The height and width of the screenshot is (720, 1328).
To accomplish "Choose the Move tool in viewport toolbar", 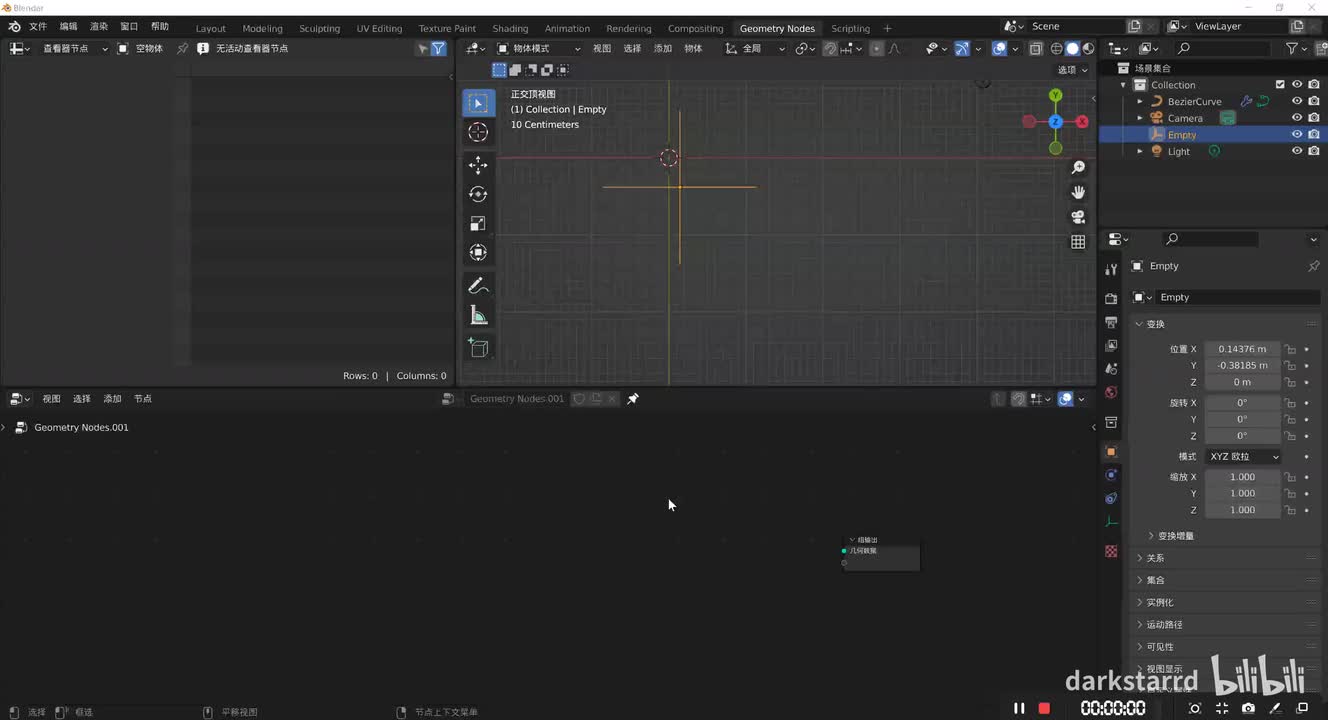I will coord(478,165).
